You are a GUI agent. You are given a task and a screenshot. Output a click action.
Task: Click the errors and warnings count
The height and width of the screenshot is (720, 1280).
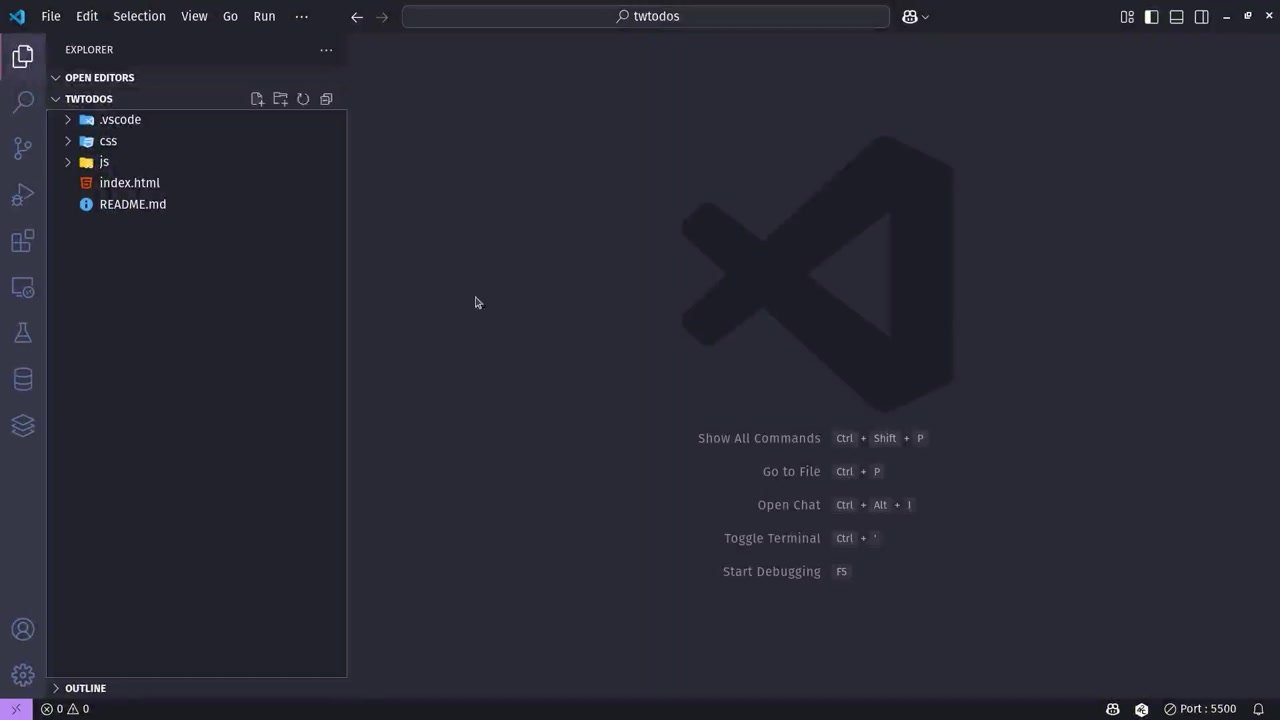point(65,709)
